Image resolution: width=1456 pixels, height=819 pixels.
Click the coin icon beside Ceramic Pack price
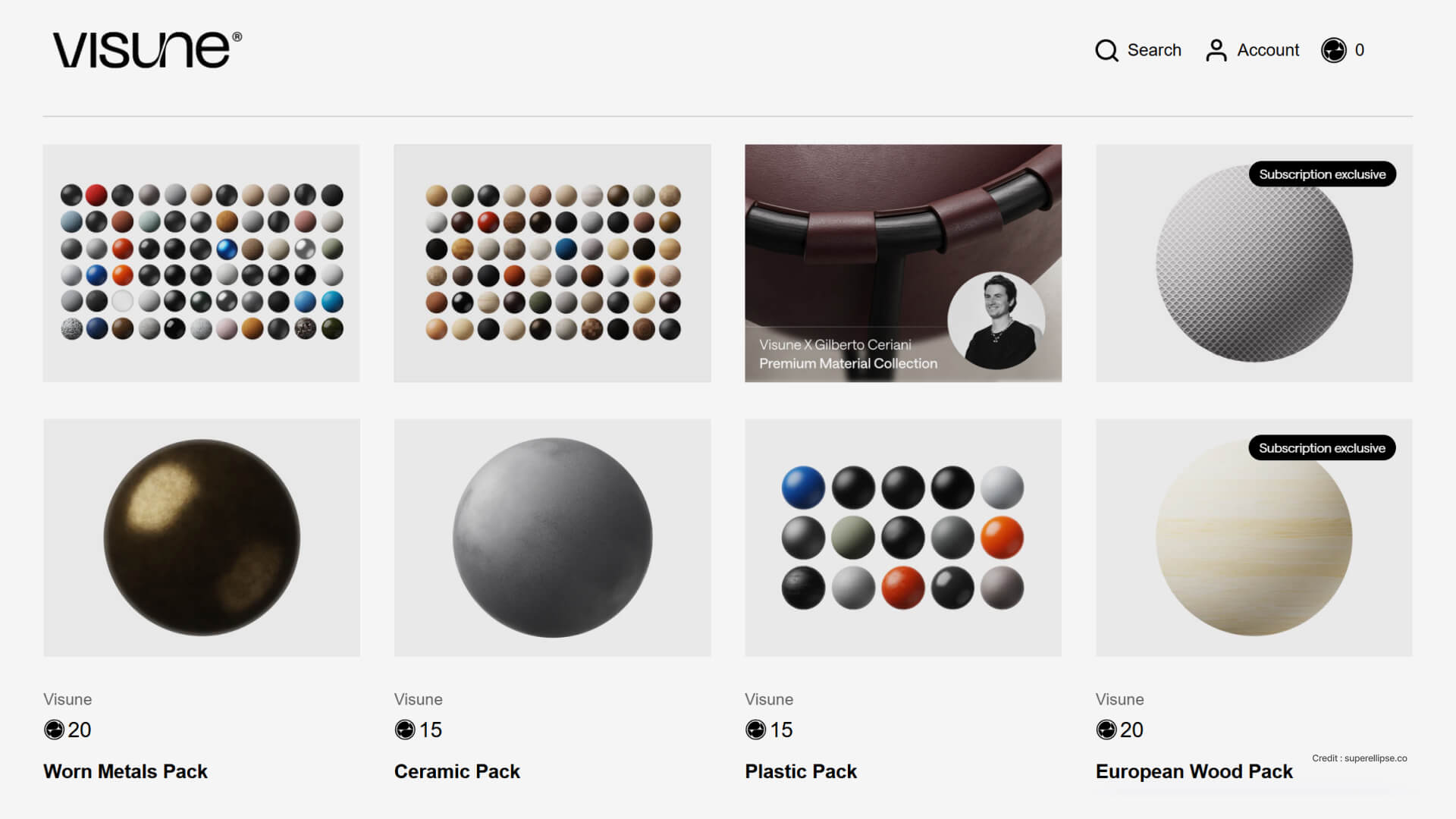pos(405,730)
